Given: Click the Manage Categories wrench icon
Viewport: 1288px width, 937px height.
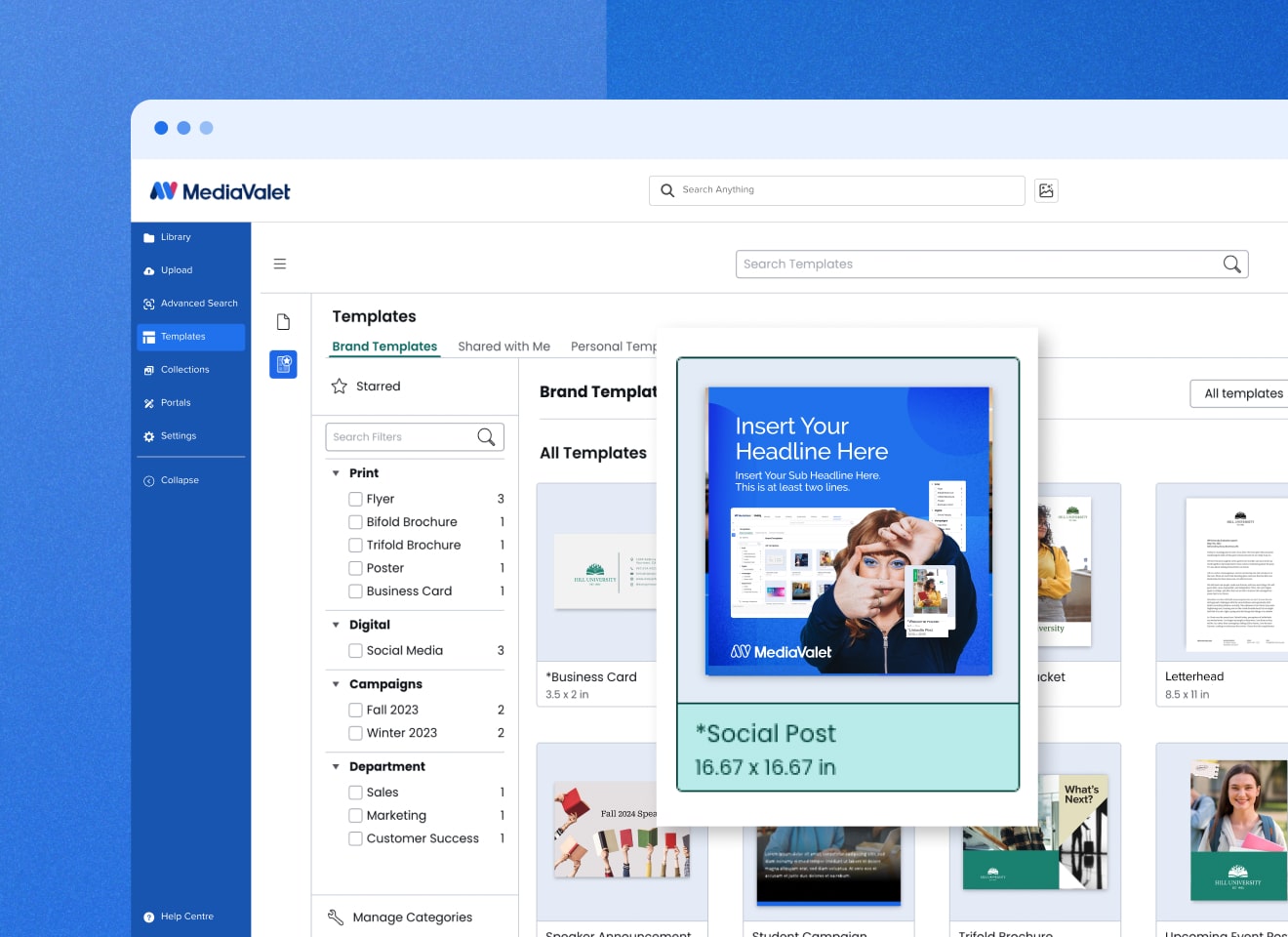Looking at the screenshot, I should click(336, 917).
